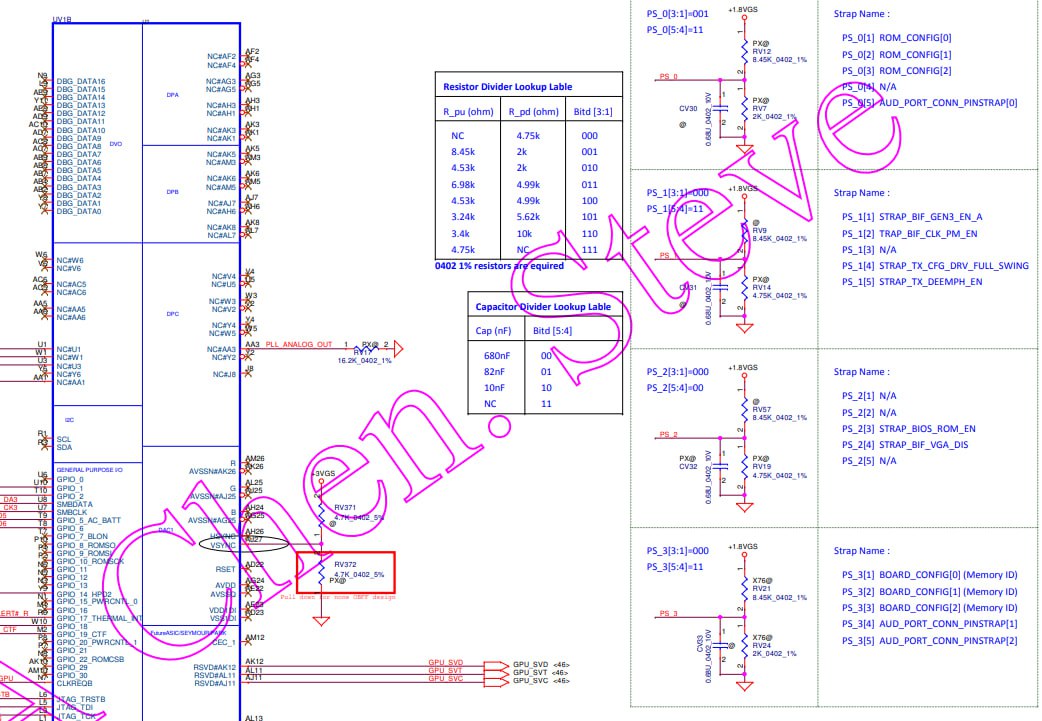1042x721 pixels.
Task: Click the SCL pin name
Action: click(64, 439)
